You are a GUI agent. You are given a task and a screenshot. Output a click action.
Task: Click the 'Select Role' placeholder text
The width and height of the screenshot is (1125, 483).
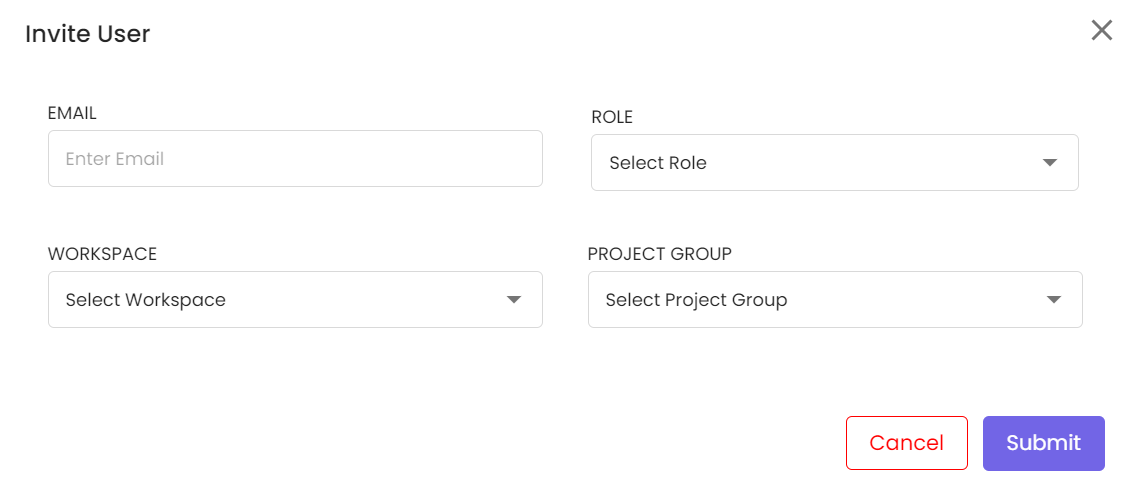coord(658,163)
